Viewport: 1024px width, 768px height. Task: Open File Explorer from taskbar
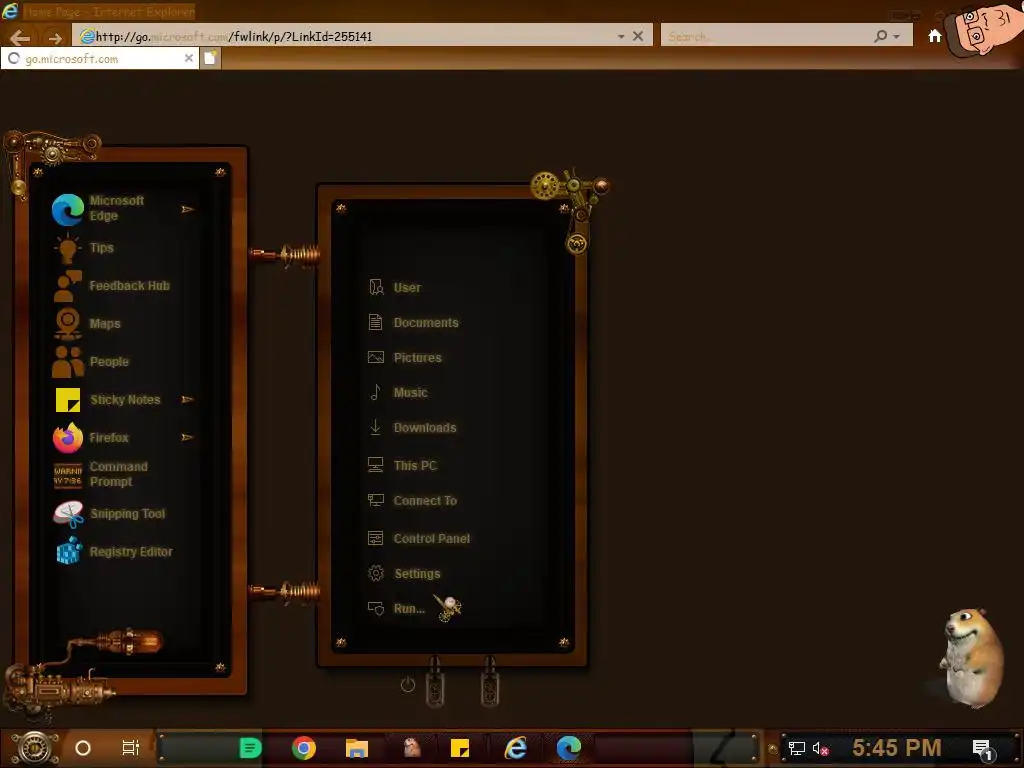click(357, 748)
